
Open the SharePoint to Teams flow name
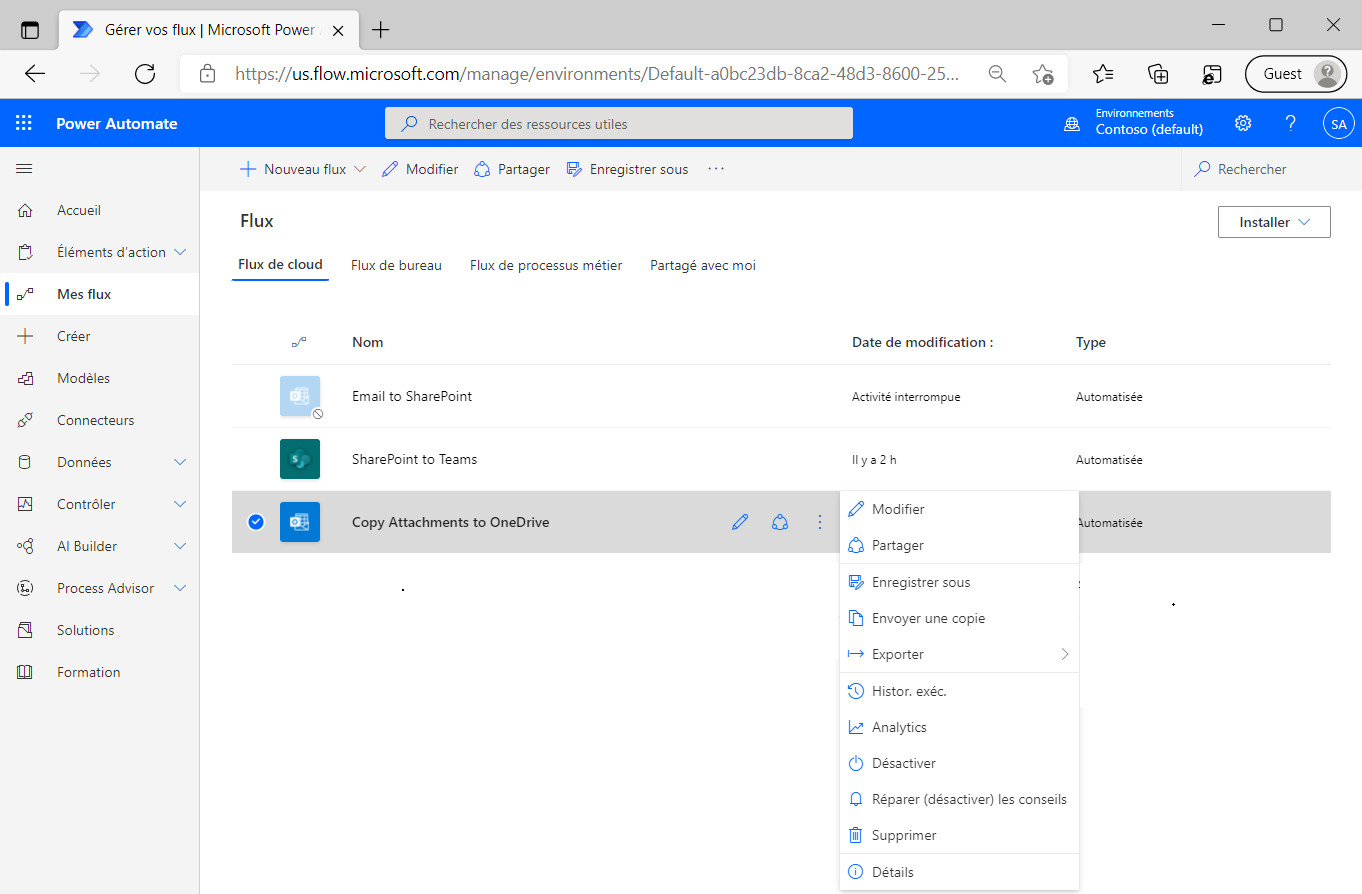click(415, 459)
